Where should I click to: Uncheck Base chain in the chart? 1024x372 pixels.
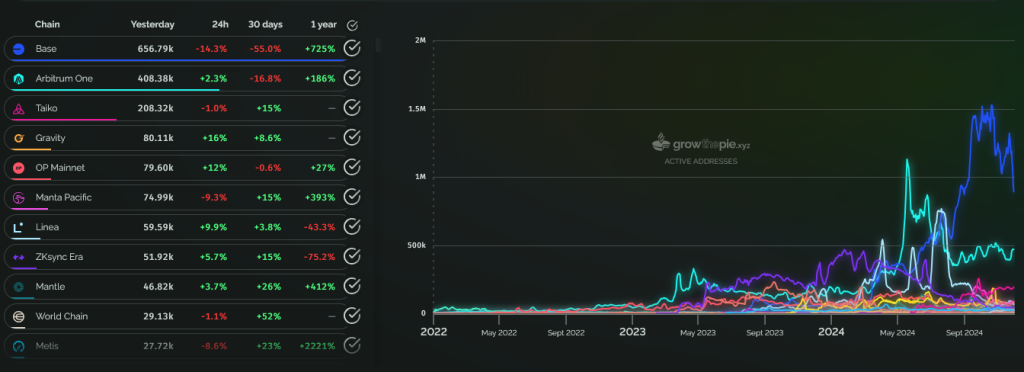click(352, 48)
